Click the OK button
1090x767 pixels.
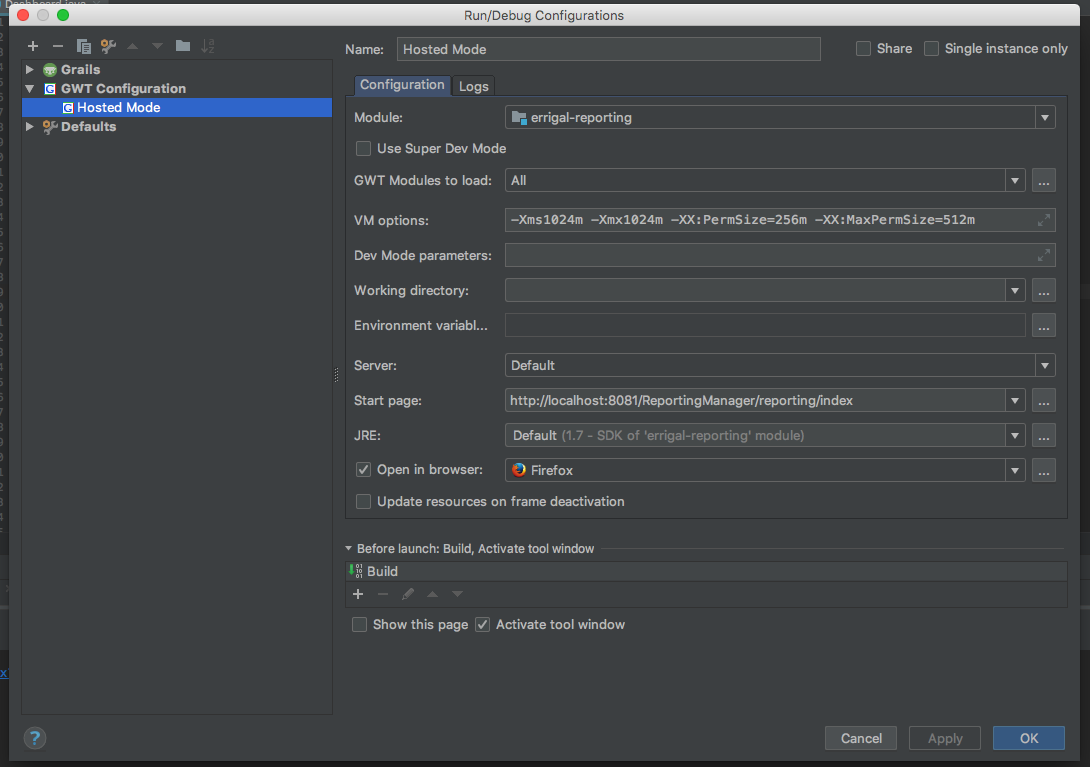tap(1028, 738)
